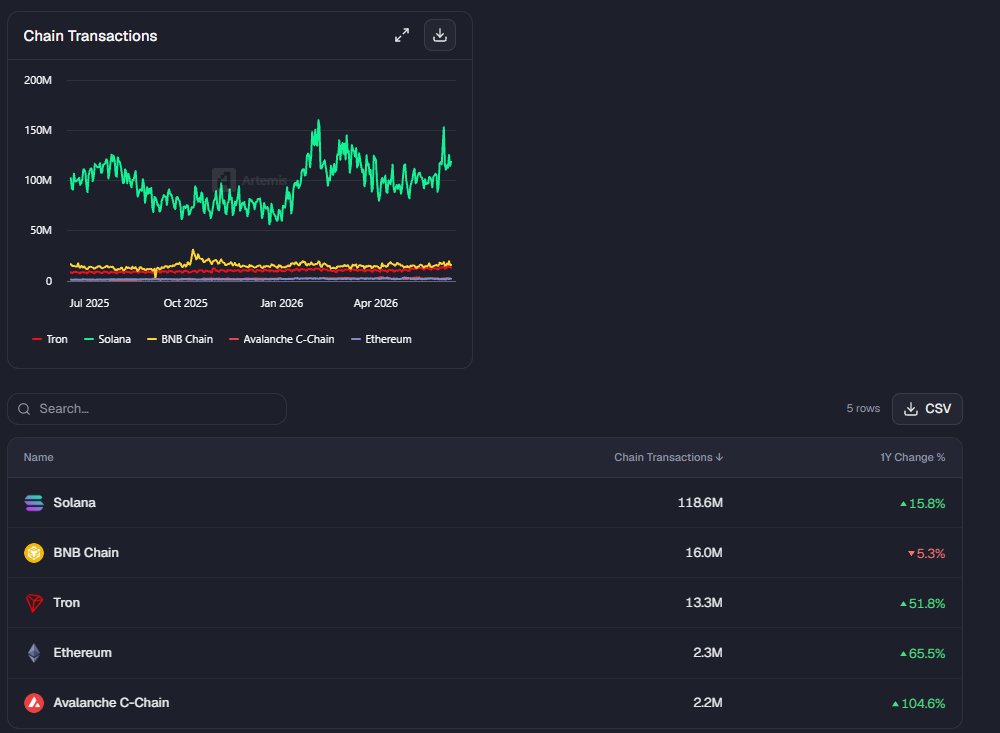Click the Tron 13.3M value
The width and height of the screenshot is (1000, 733).
click(x=704, y=603)
